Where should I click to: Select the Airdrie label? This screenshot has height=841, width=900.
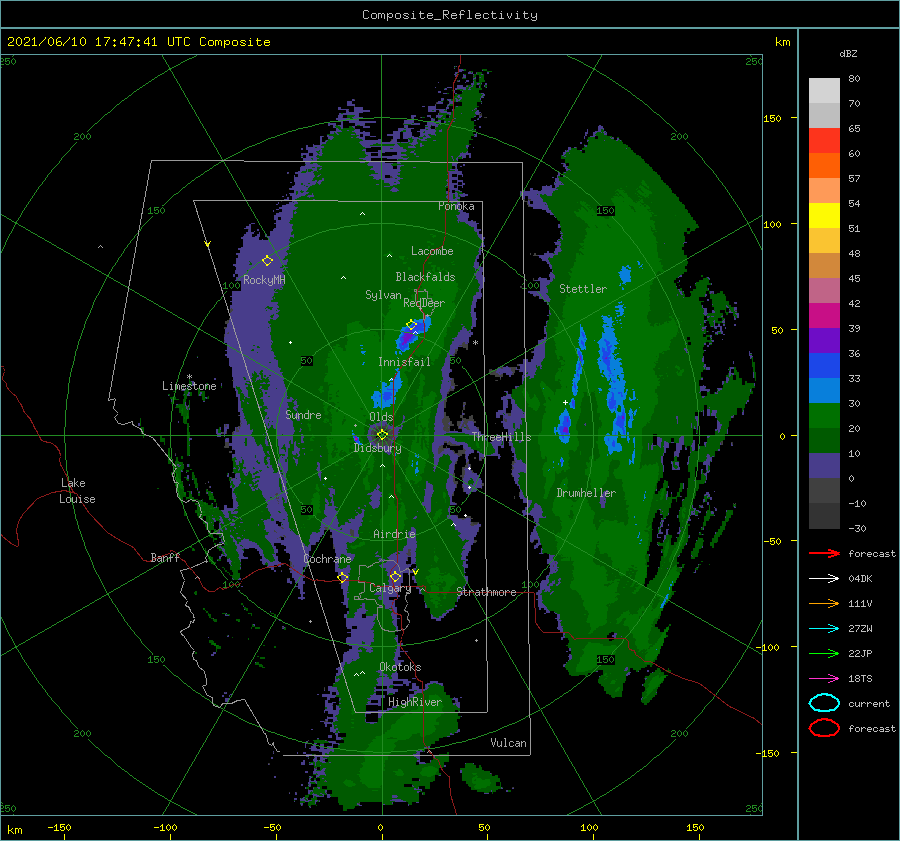click(394, 534)
